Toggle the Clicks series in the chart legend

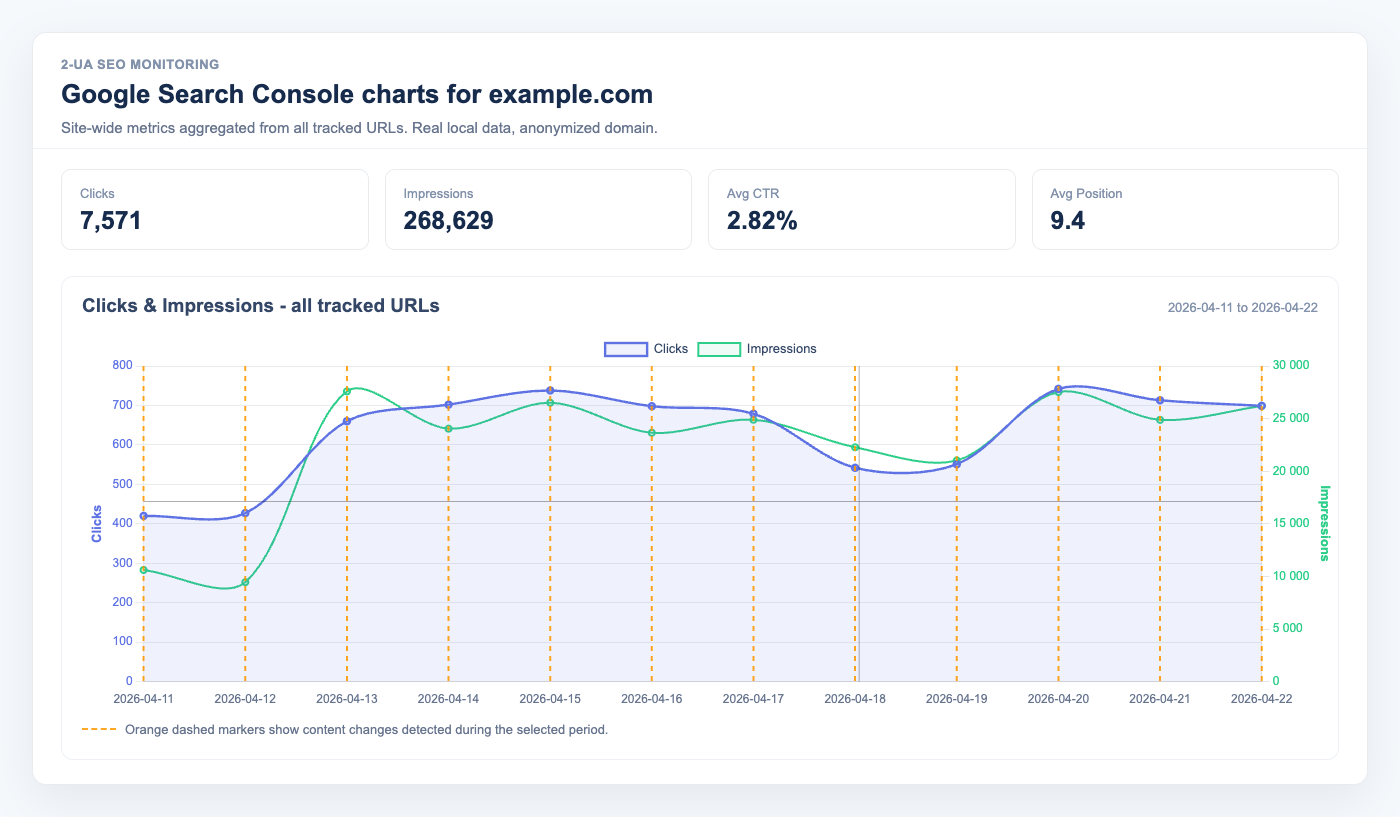646,349
